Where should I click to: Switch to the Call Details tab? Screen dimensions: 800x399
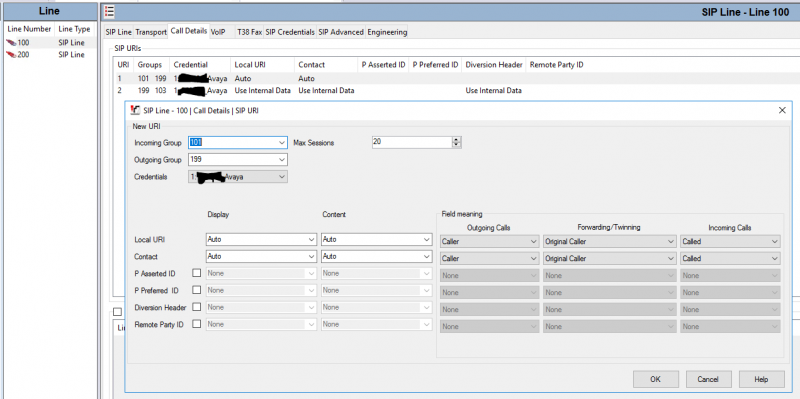(189, 31)
